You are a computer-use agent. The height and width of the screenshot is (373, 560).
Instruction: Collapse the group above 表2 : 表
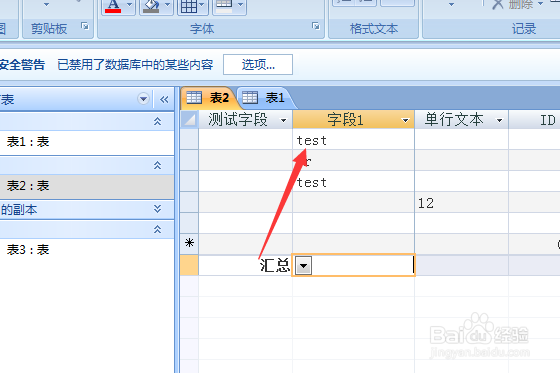click(x=158, y=165)
